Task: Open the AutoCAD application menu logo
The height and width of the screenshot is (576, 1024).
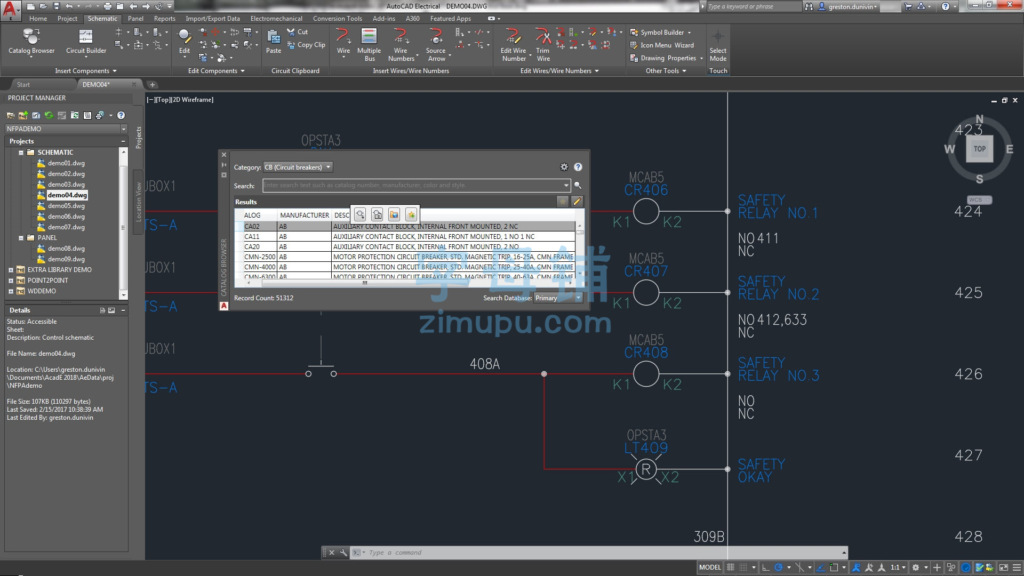Action: pyautogui.click(x=10, y=9)
